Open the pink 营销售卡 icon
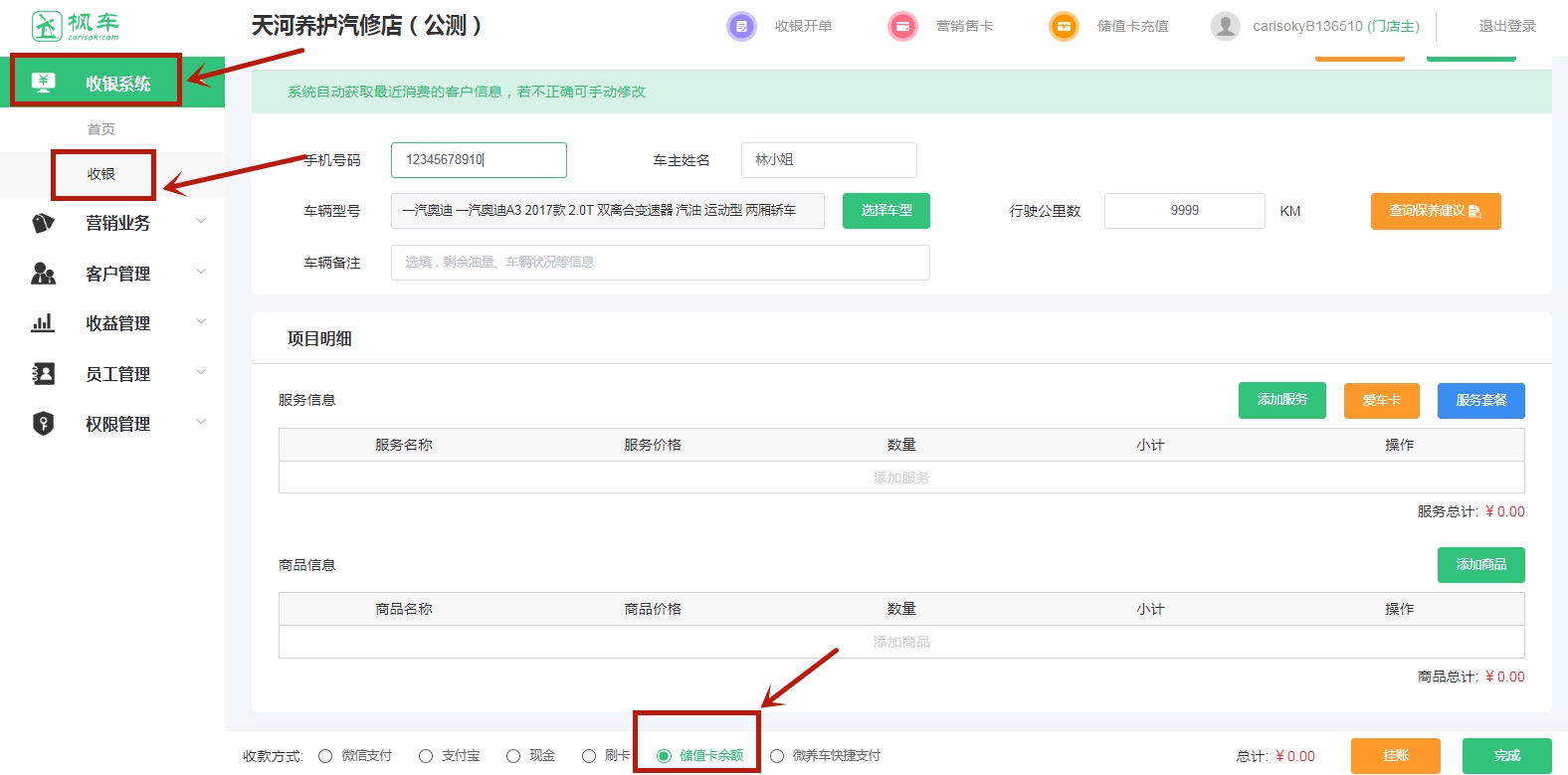Image resolution: width=1568 pixels, height=775 pixels. [902, 26]
